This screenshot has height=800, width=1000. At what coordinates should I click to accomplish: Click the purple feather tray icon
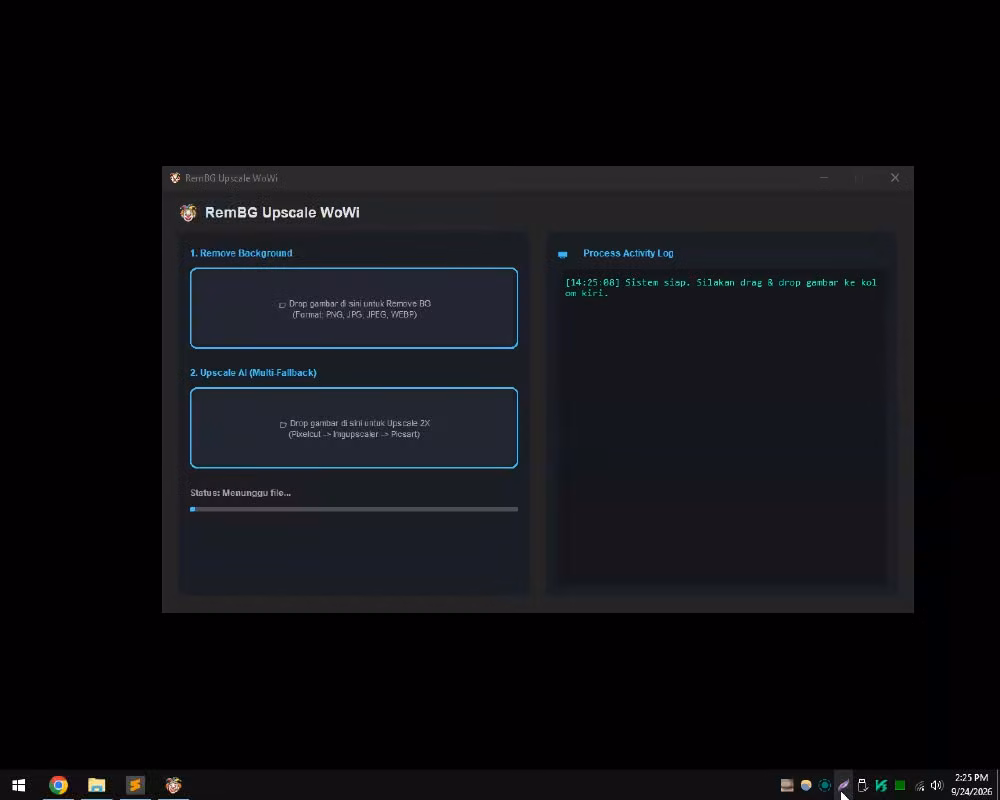click(844, 785)
